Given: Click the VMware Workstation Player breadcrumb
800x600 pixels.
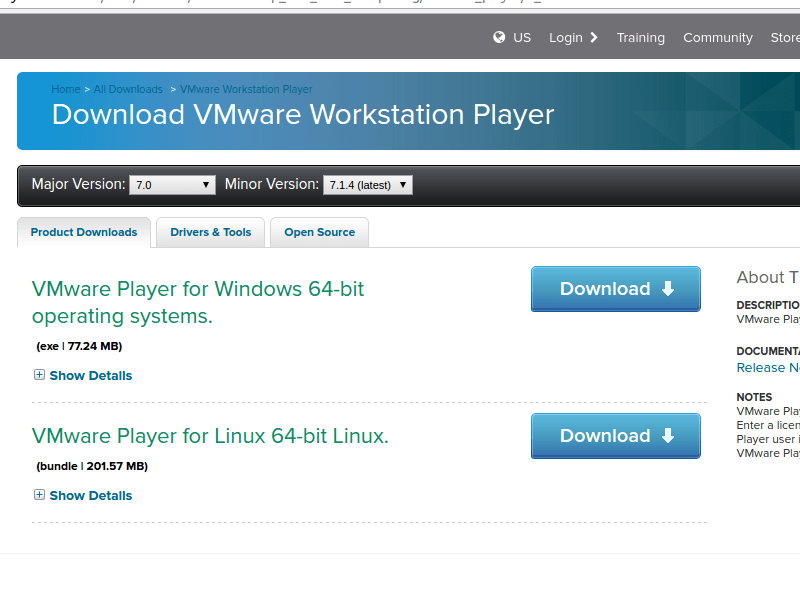Looking at the screenshot, I should [x=246, y=89].
